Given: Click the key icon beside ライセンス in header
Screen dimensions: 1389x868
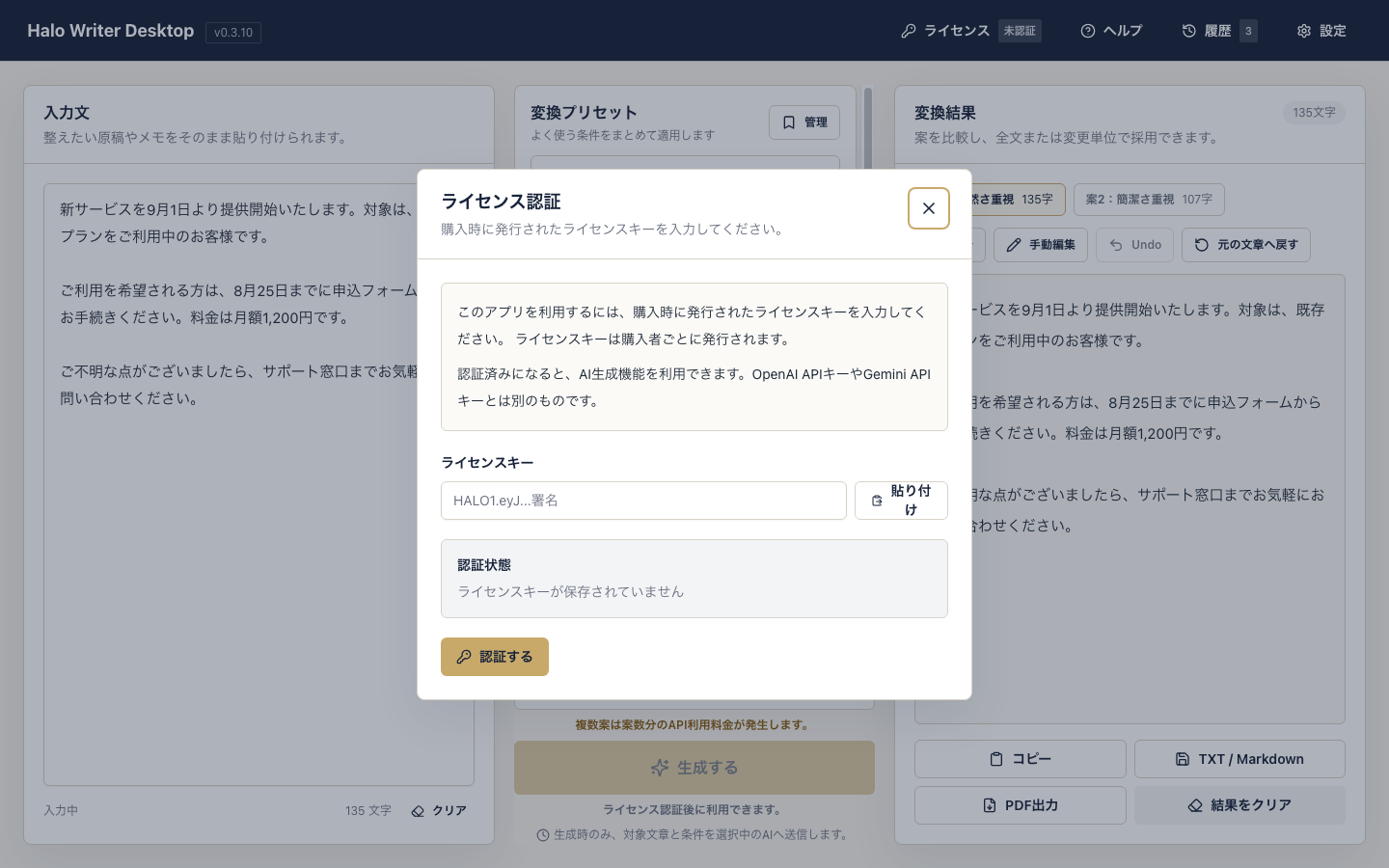Looking at the screenshot, I should point(909,31).
